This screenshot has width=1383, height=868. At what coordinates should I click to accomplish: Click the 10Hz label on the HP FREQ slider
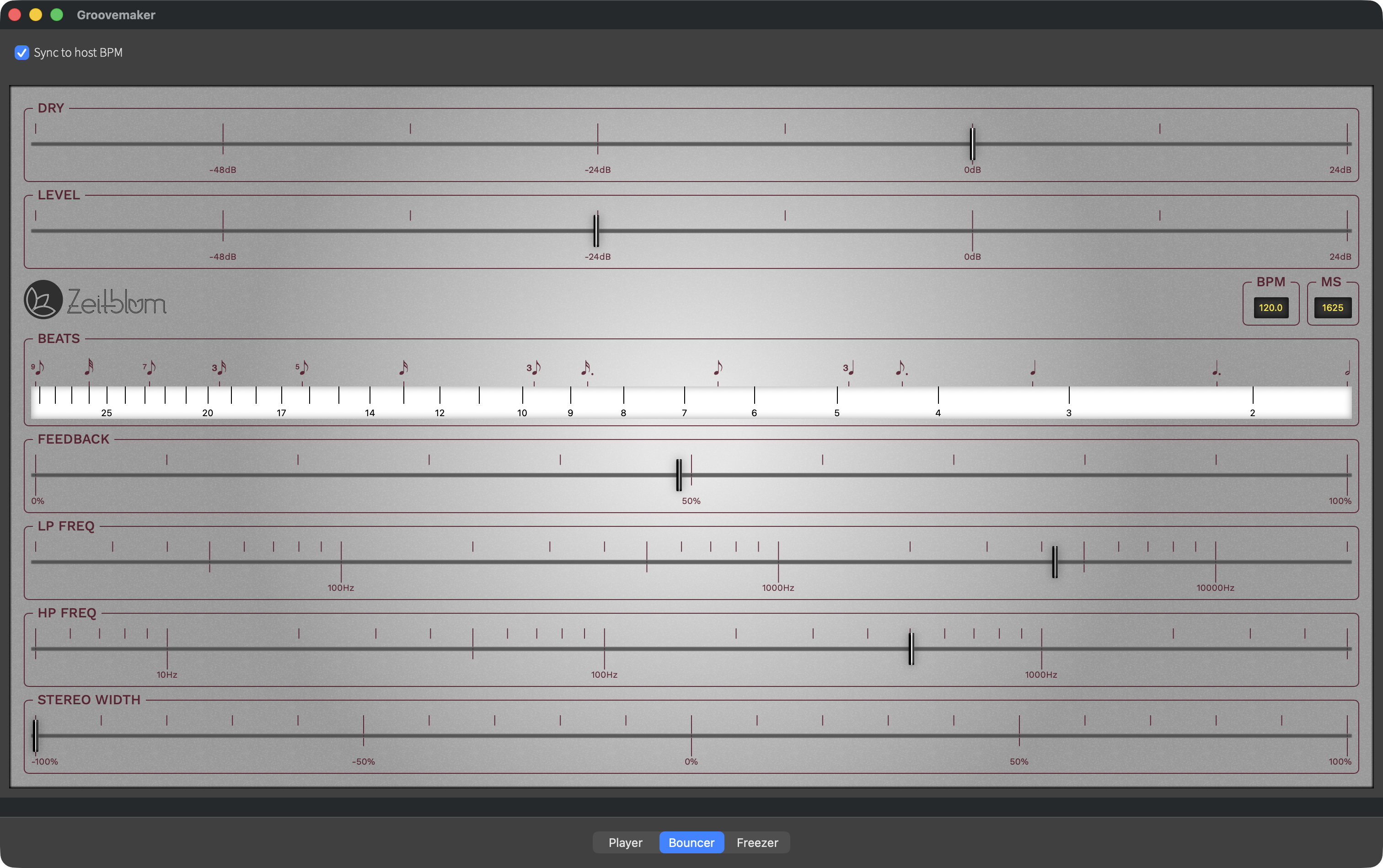click(x=167, y=675)
